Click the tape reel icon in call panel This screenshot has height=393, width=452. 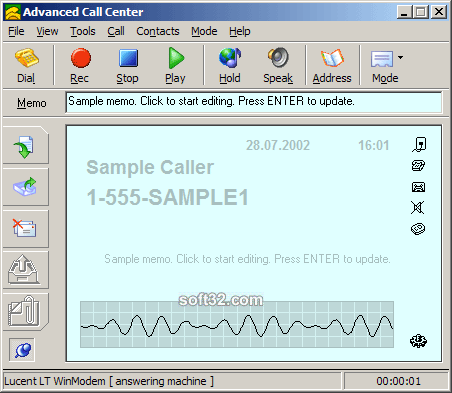[418, 229]
